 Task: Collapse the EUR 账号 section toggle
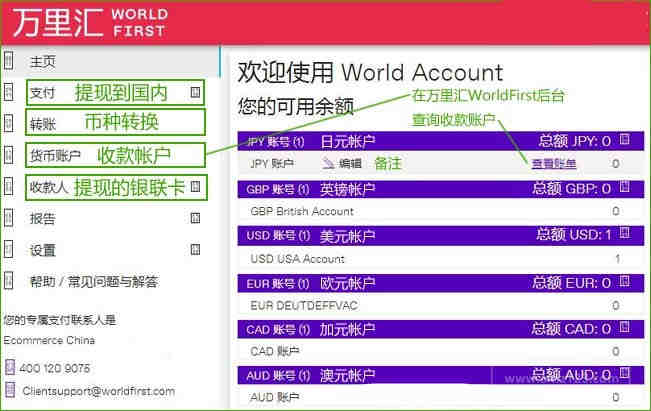pyautogui.click(x=625, y=281)
